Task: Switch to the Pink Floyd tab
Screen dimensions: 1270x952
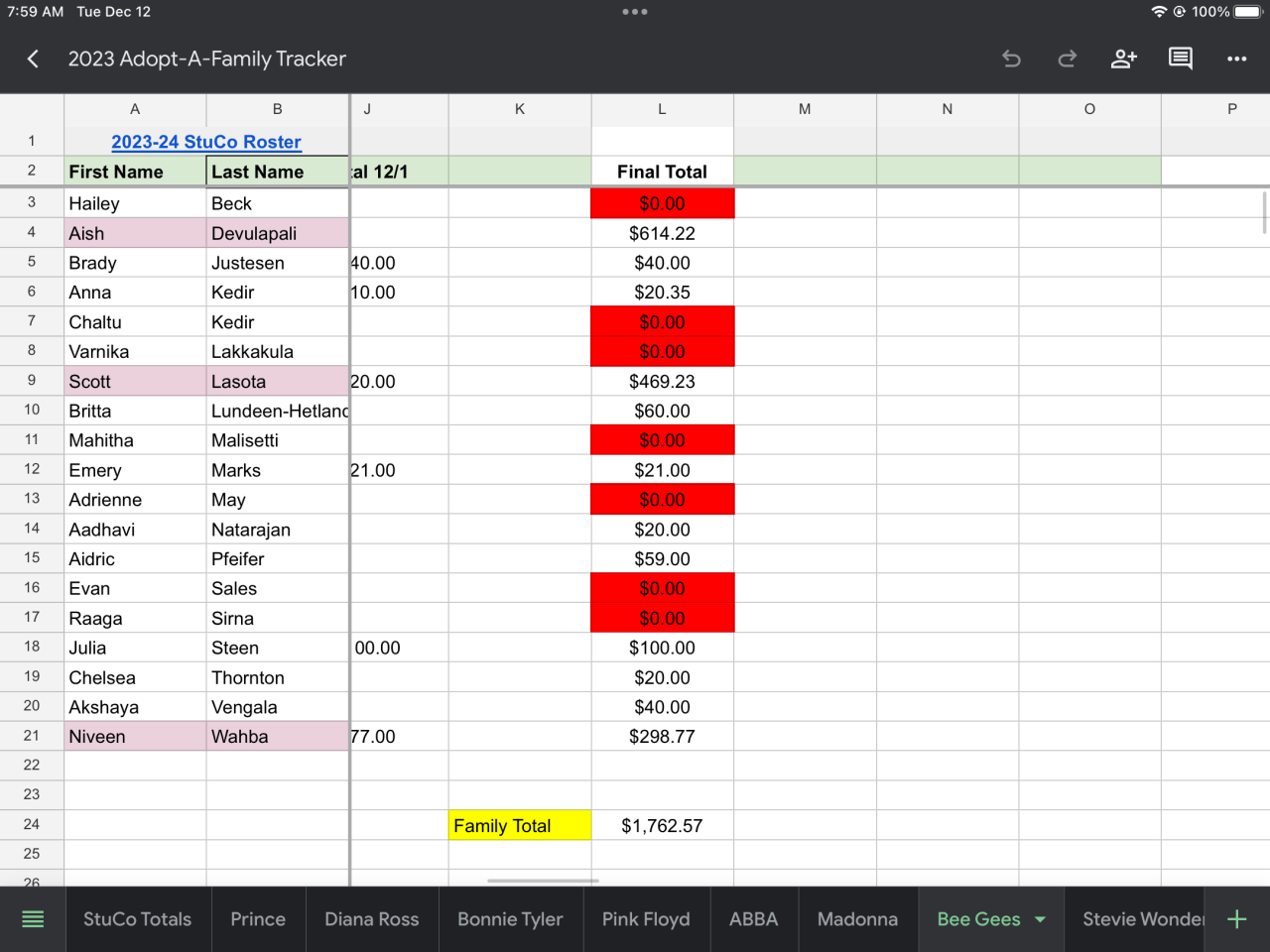Action: click(x=645, y=919)
